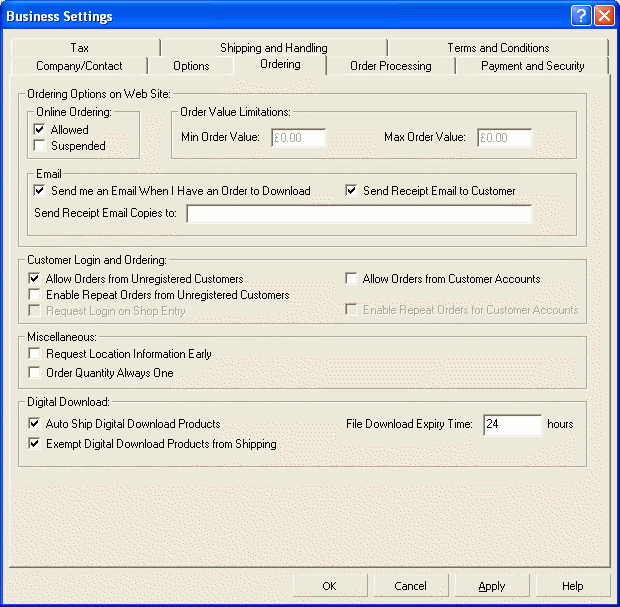620x607 pixels.
Task: Click the OK button
Action: 329,586
